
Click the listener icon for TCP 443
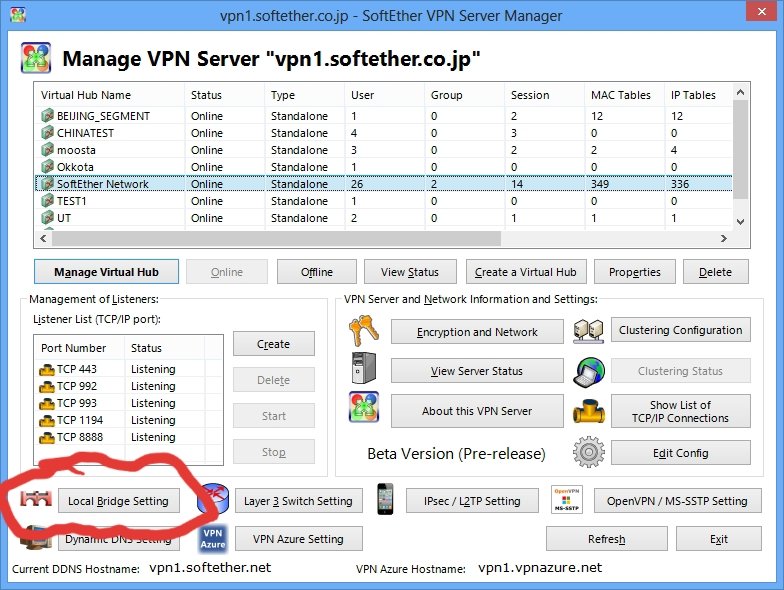pyautogui.click(x=46, y=370)
